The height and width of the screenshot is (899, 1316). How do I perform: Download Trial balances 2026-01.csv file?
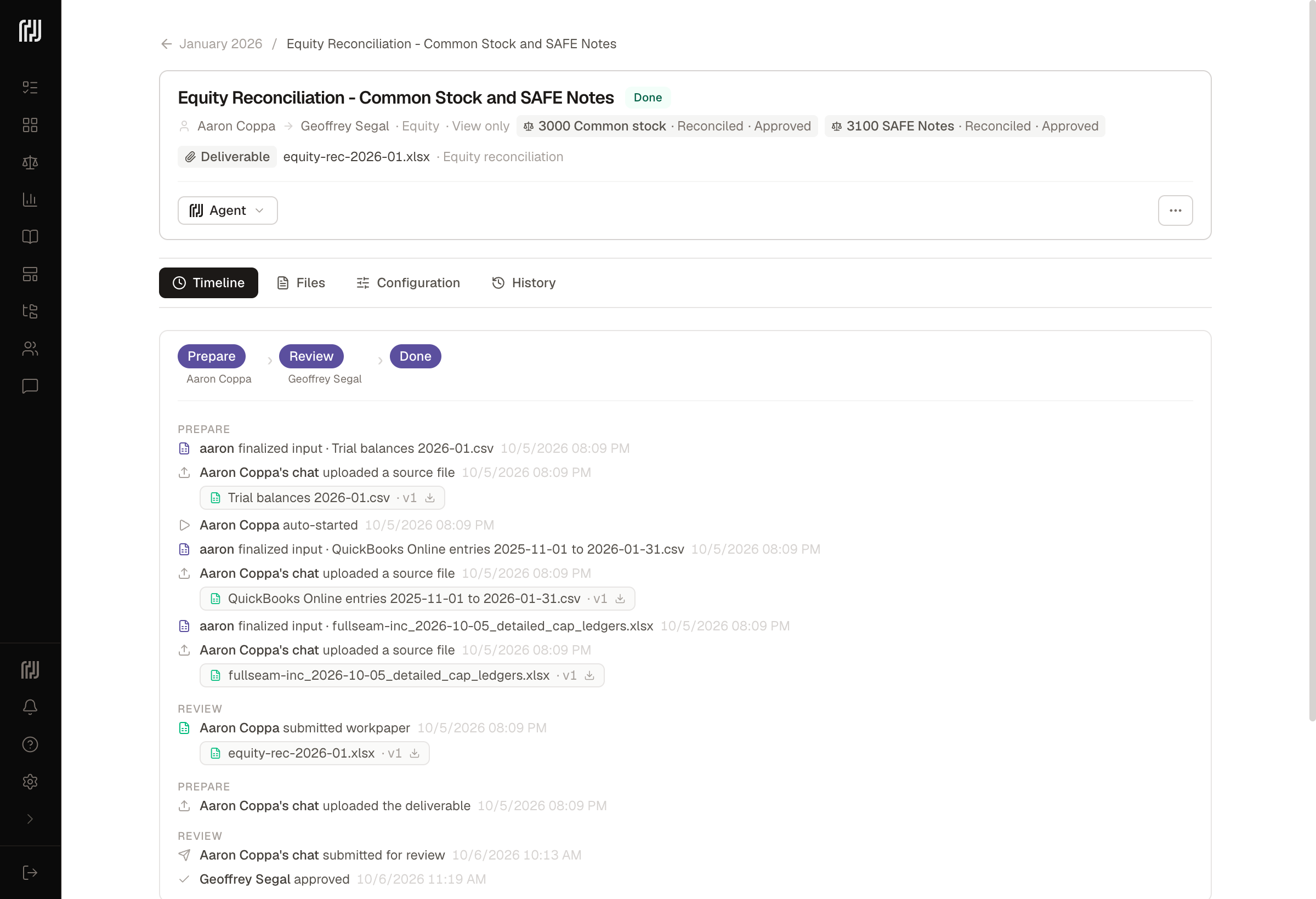430,498
